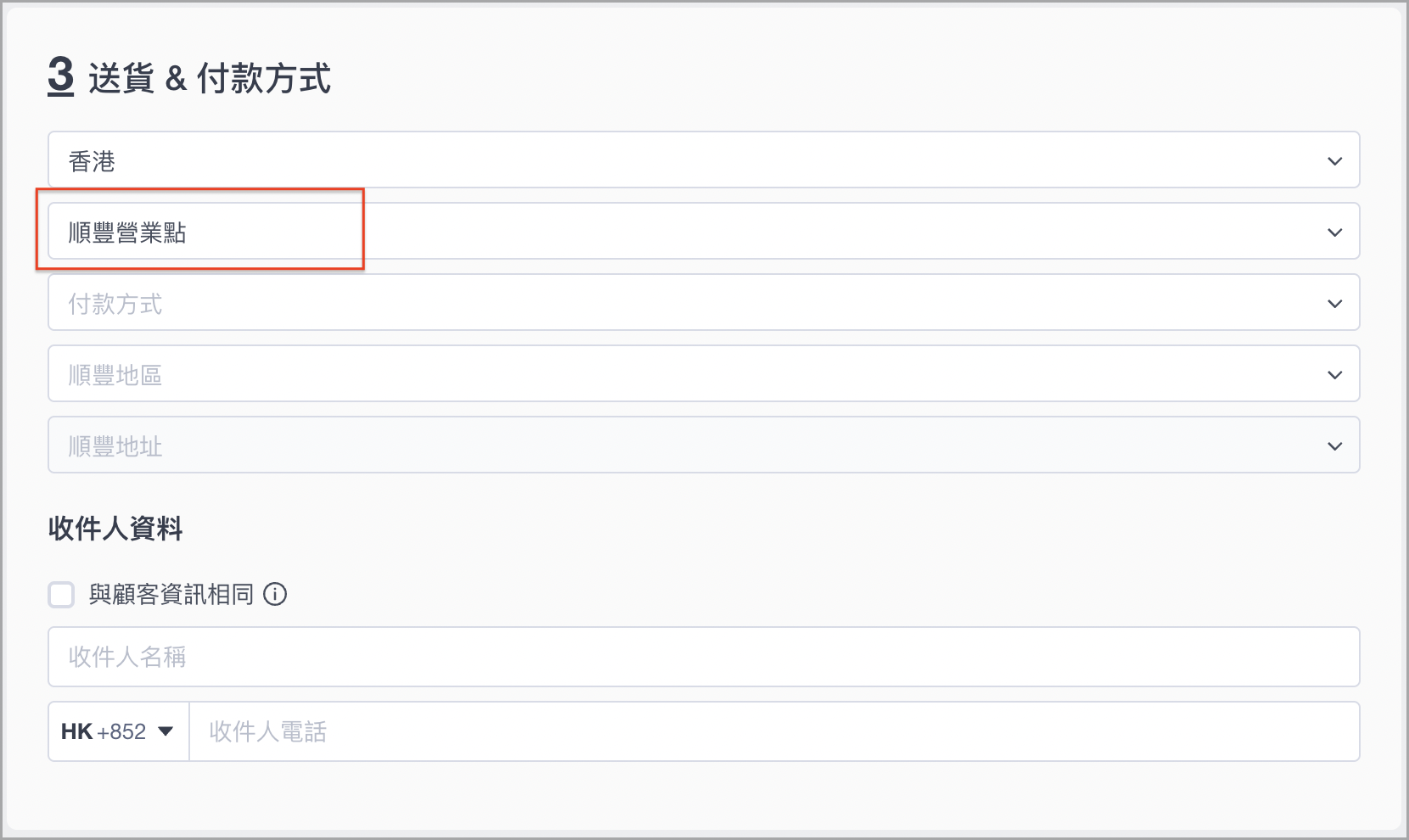
Task: Focus the 收件人名稱 input field
Action: pyautogui.click(x=704, y=657)
